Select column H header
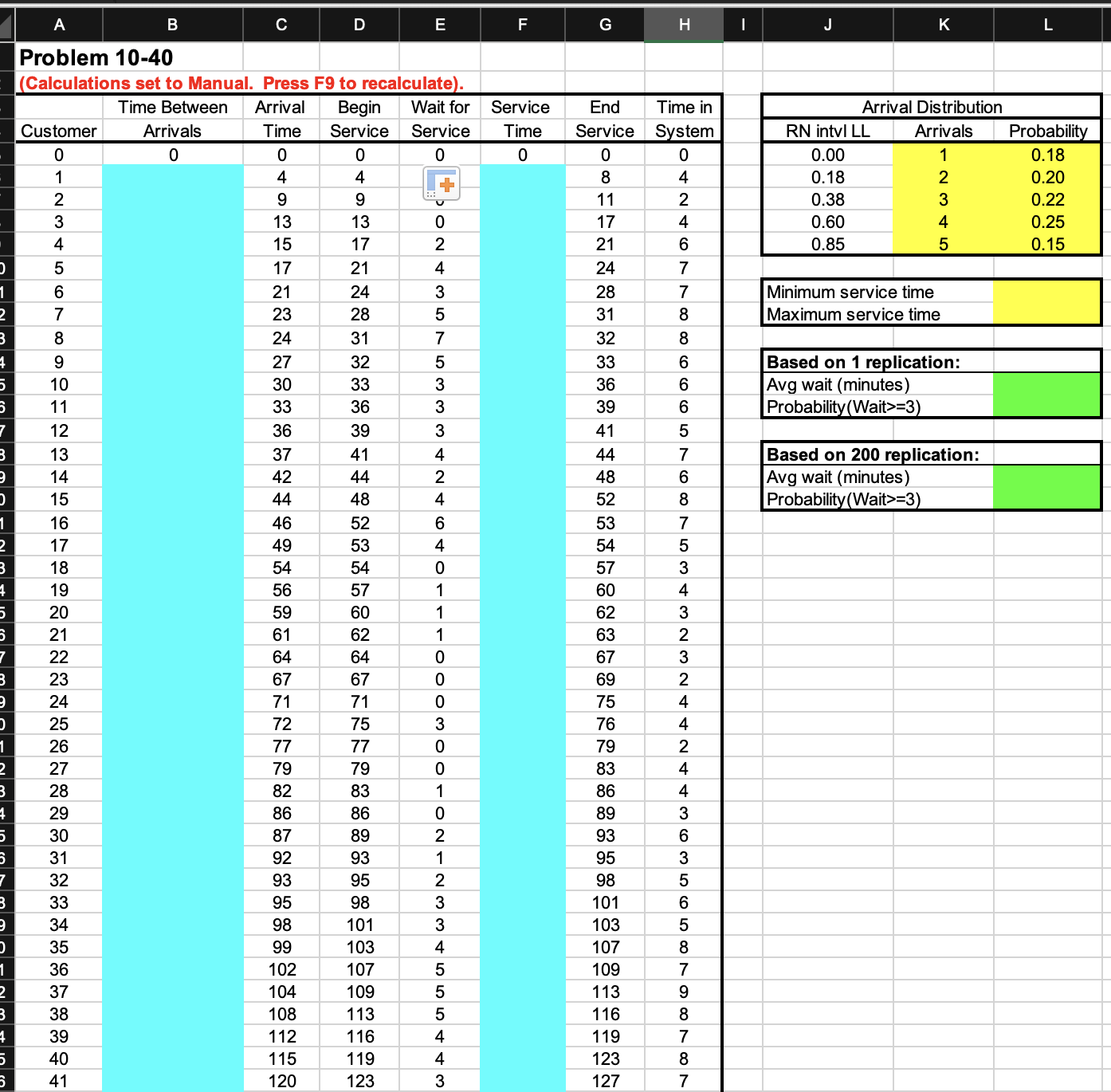 (683, 25)
